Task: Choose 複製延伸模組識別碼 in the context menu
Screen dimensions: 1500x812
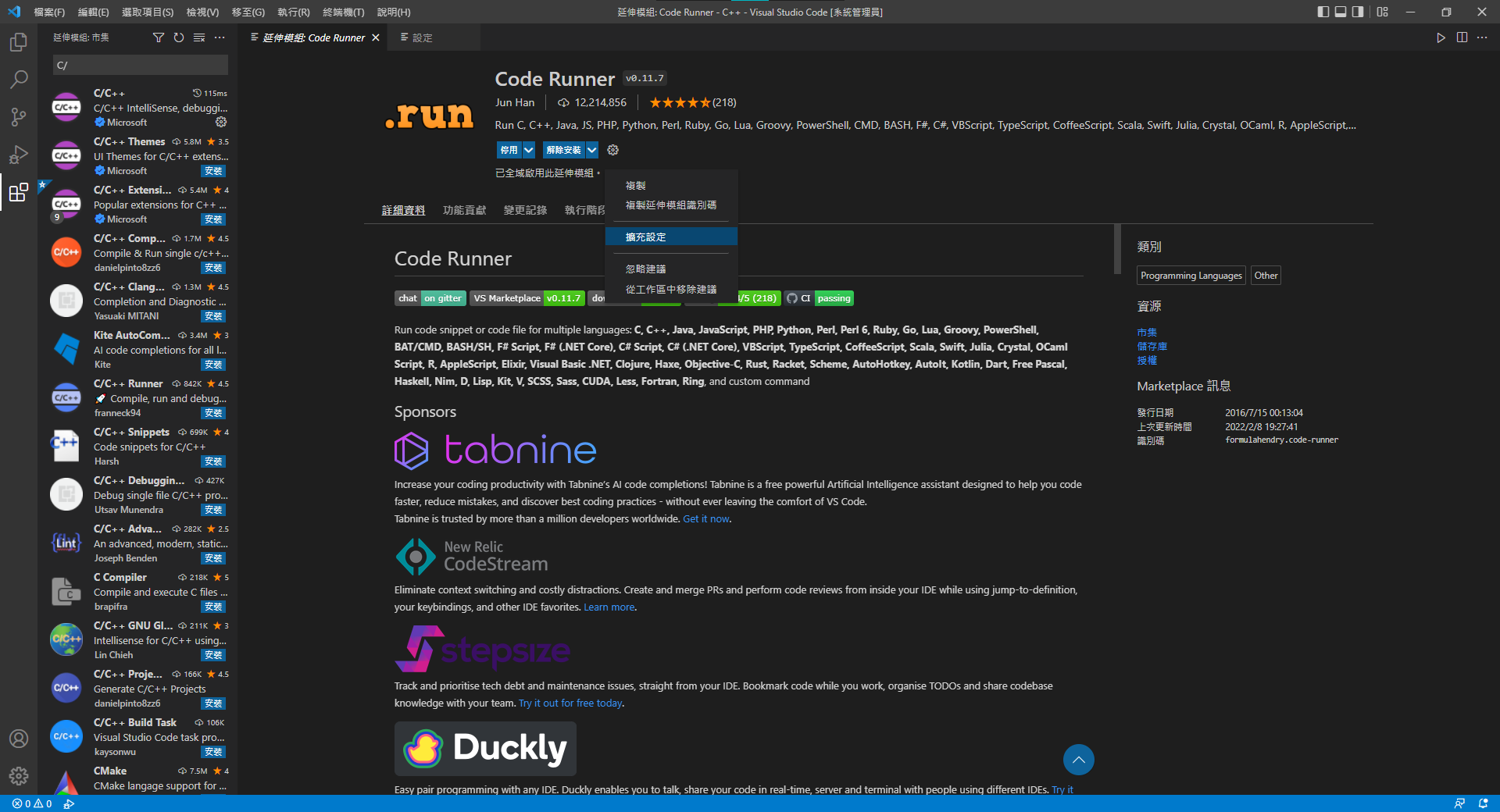Action: [671, 205]
